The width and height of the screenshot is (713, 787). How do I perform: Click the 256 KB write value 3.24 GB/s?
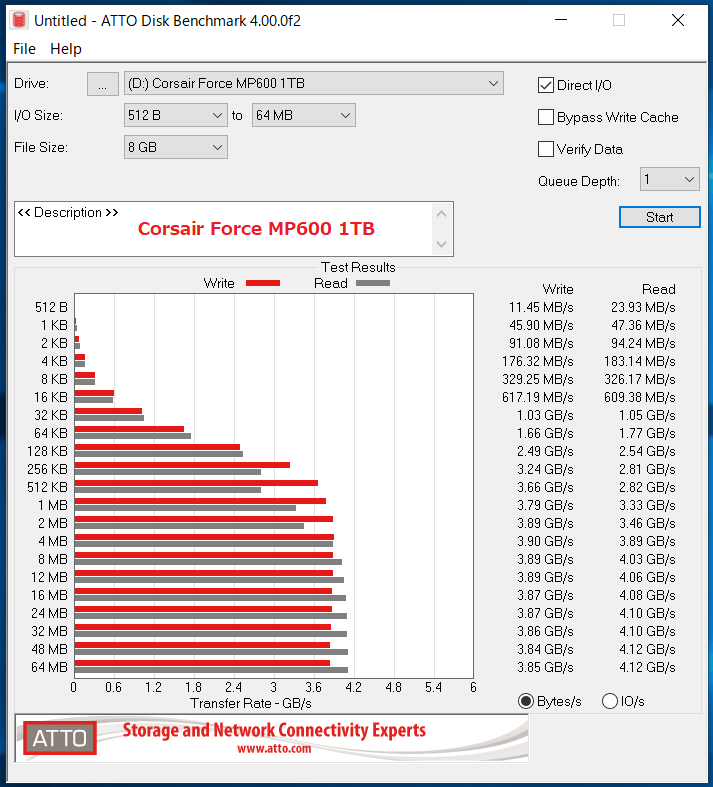click(545, 470)
